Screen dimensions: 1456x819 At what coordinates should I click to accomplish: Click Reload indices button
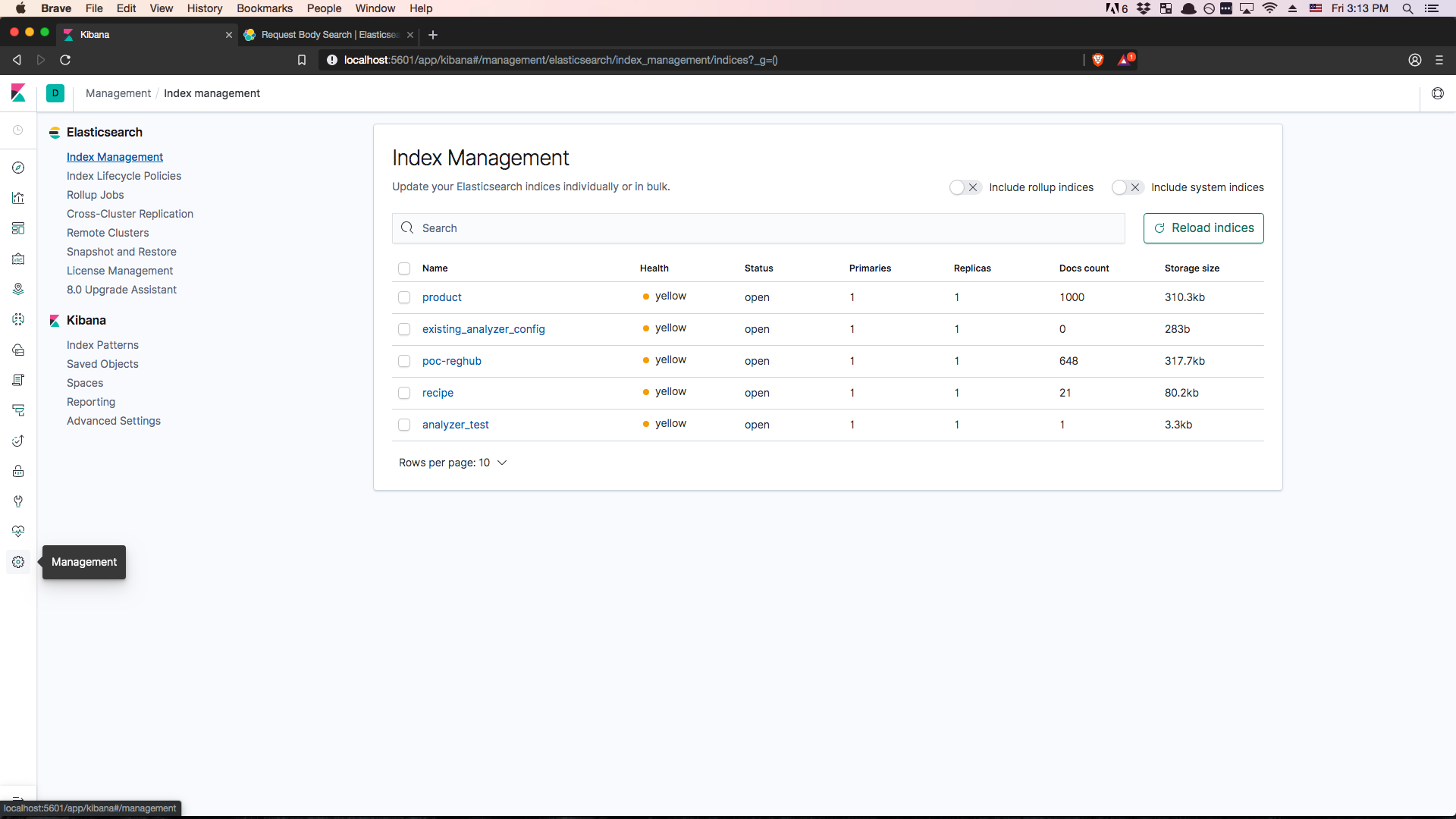click(x=1203, y=228)
